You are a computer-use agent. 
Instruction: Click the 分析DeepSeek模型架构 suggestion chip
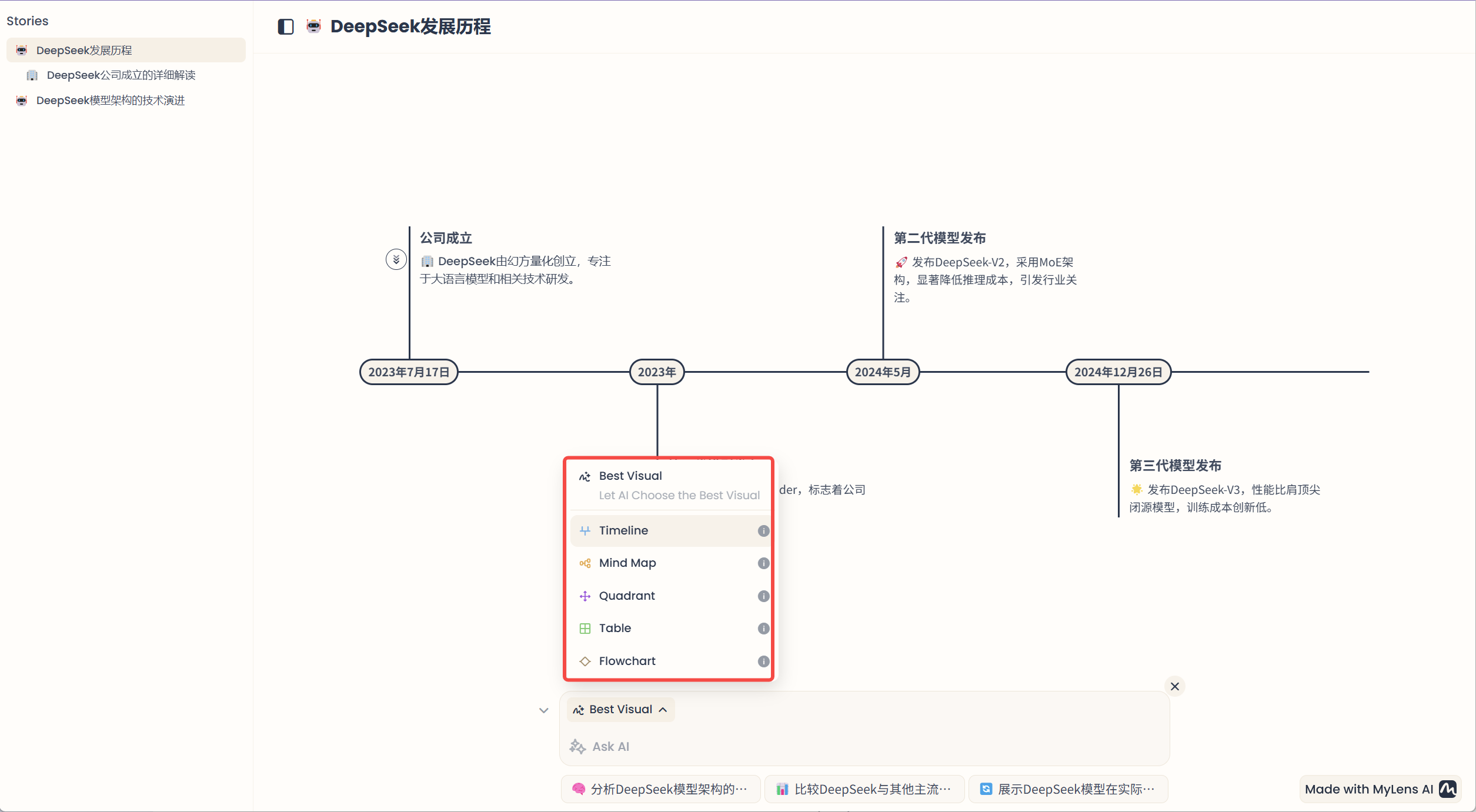click(661, 789)
